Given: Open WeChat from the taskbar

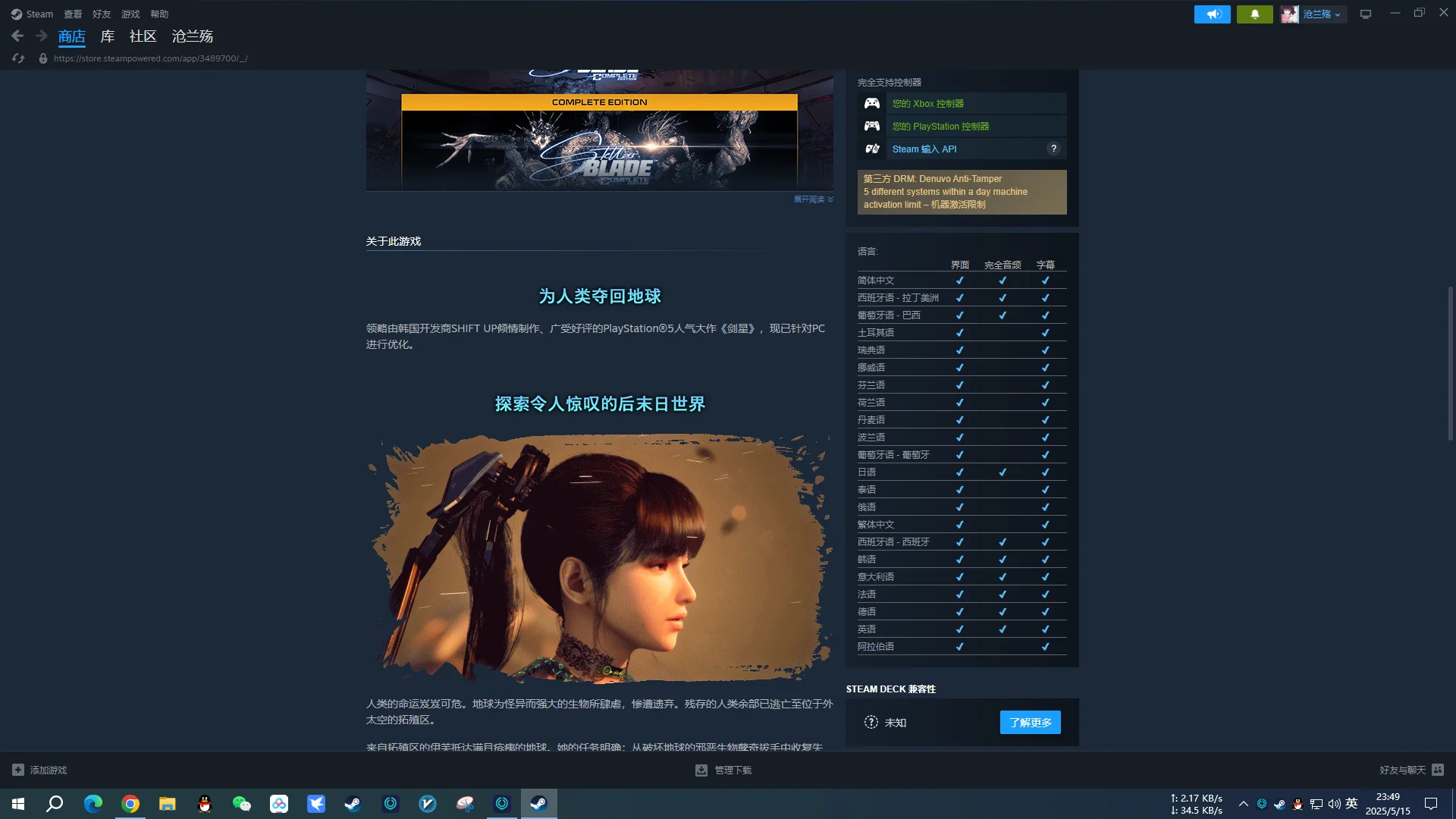Looking at the screenshot, I should (242, 804).
